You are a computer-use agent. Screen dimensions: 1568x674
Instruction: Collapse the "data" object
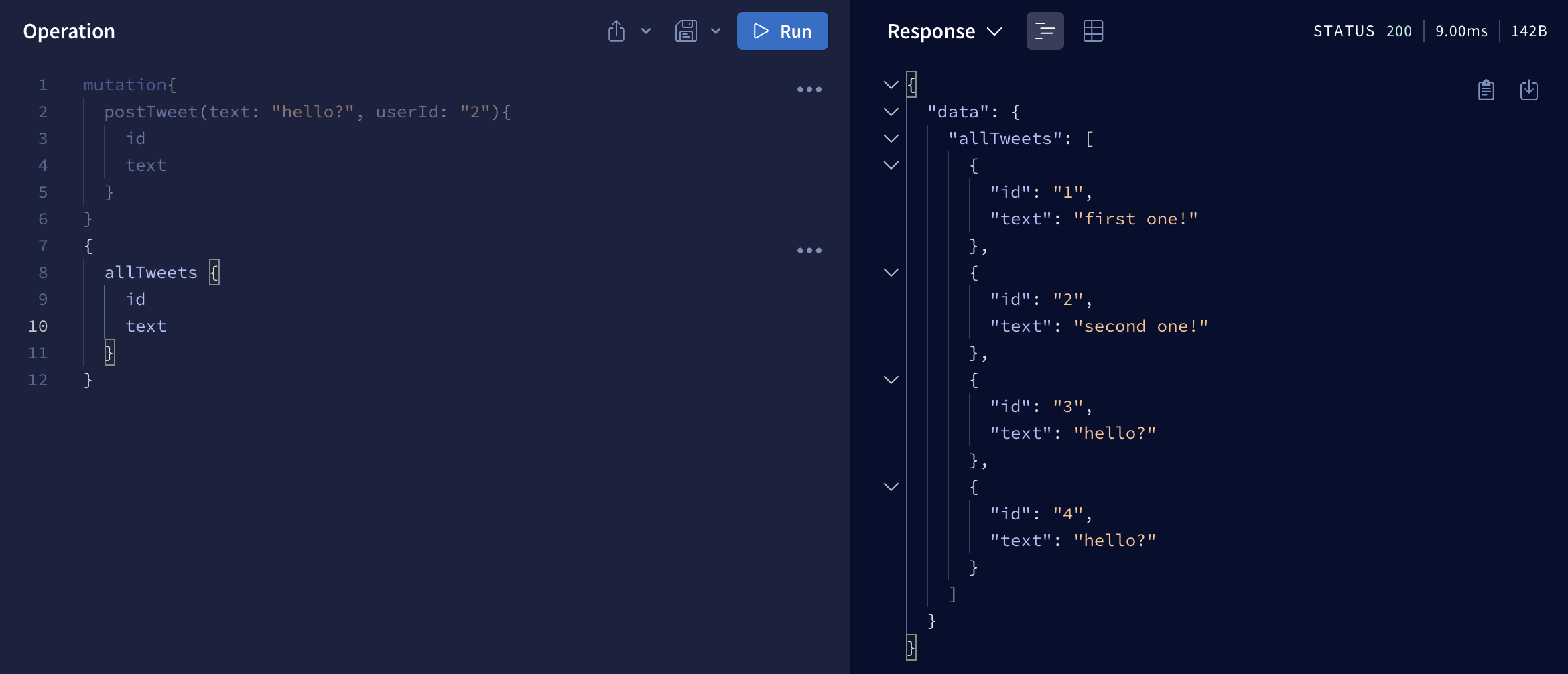891,112
